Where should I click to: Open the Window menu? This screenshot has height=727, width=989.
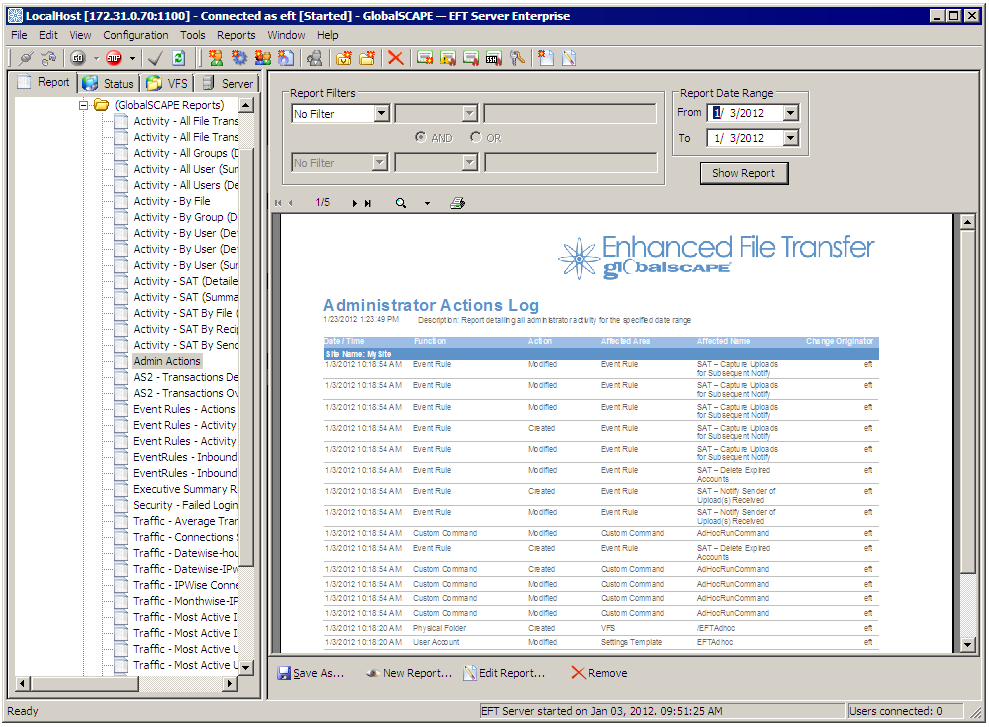point(286,35)
